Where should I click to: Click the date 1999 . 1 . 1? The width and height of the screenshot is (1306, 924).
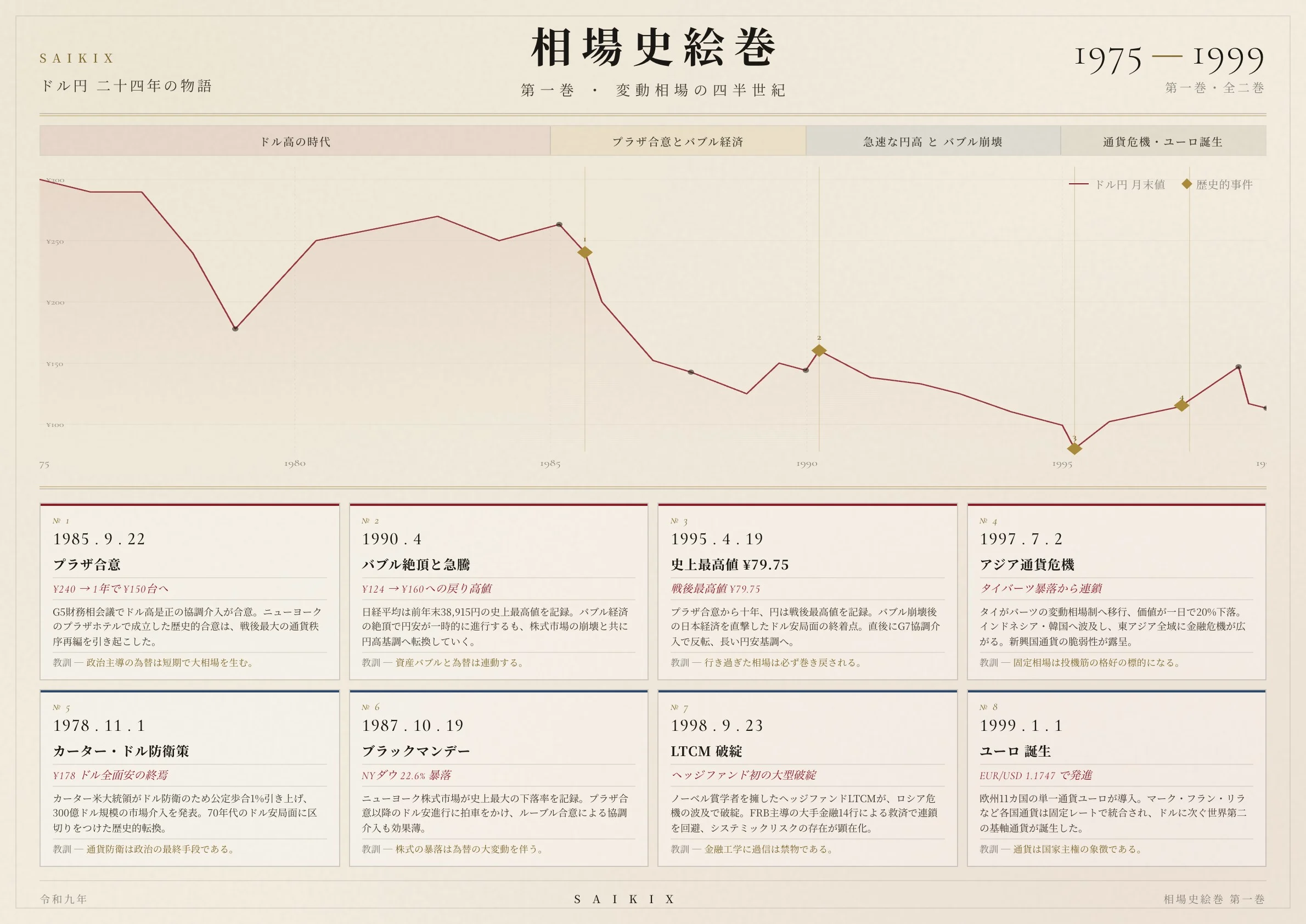(x=1021, y=725)
